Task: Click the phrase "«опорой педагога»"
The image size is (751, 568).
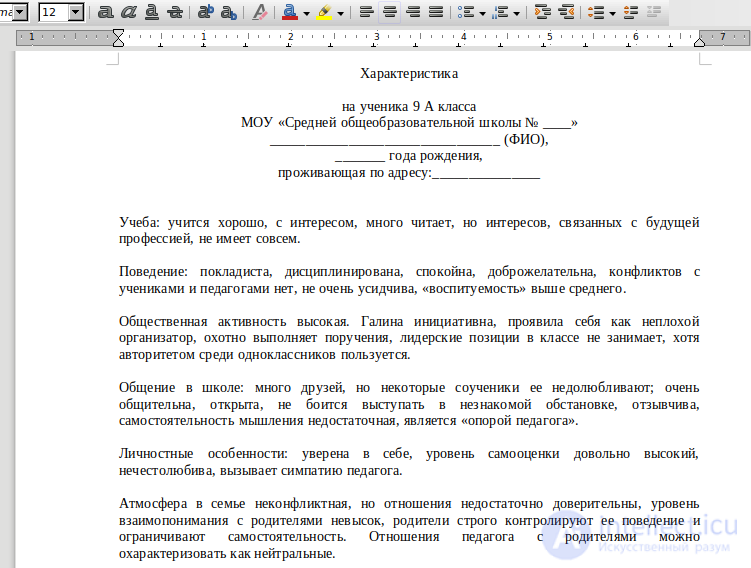Action: click(x=519, y=421)
